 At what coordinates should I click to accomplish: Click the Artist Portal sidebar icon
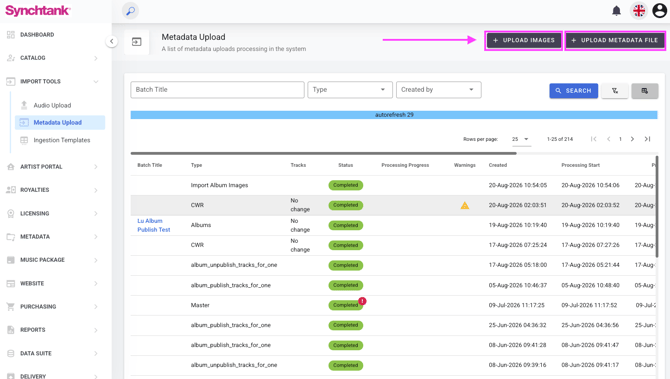[11, 167]
